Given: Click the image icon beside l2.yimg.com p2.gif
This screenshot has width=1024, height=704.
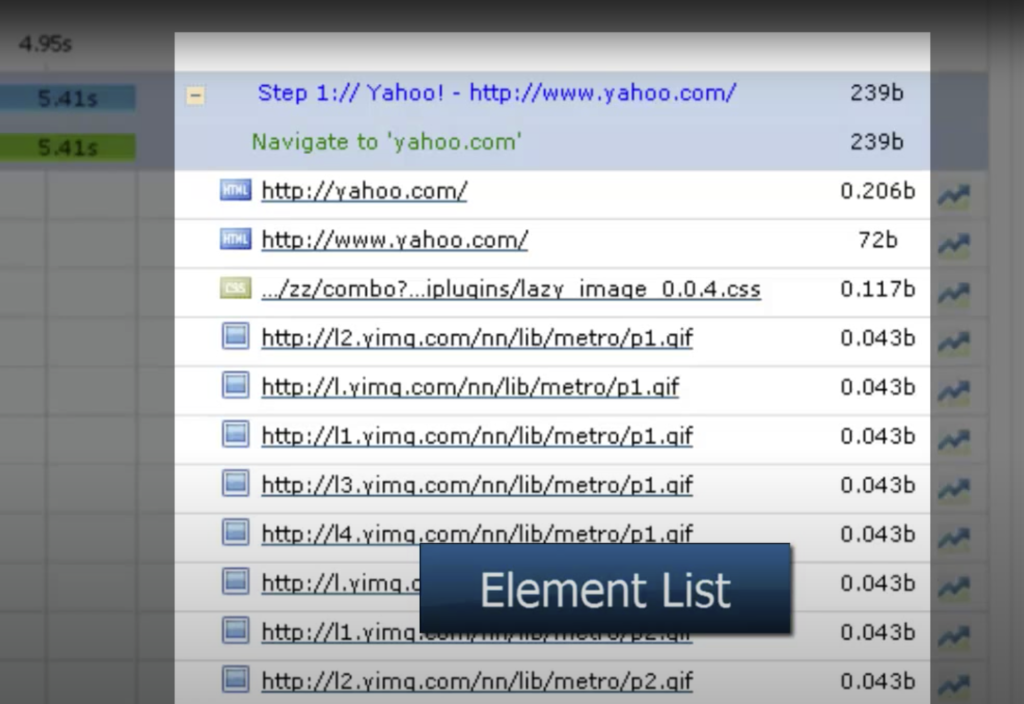Looking at the screenshot, I should point(235,679).
